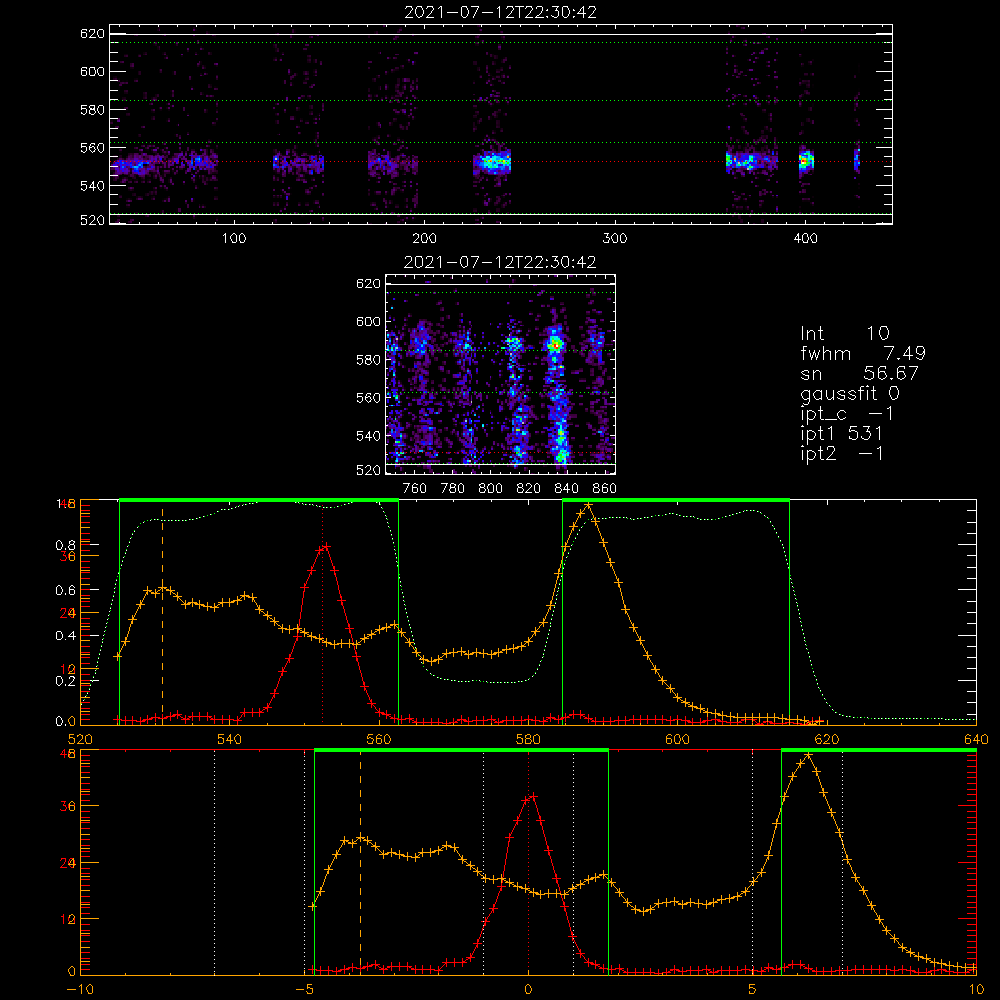Click y-axis label 580 on the middle image
The image size is (1000, 1000).
click(x=368, y=360)
